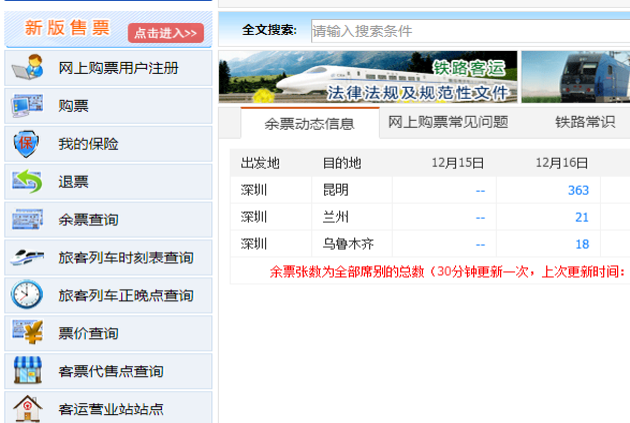Image resolution: width=630 pixels, height=423 pixels.
Task: Click the 12月16日 column header
Action: (562, 163)
